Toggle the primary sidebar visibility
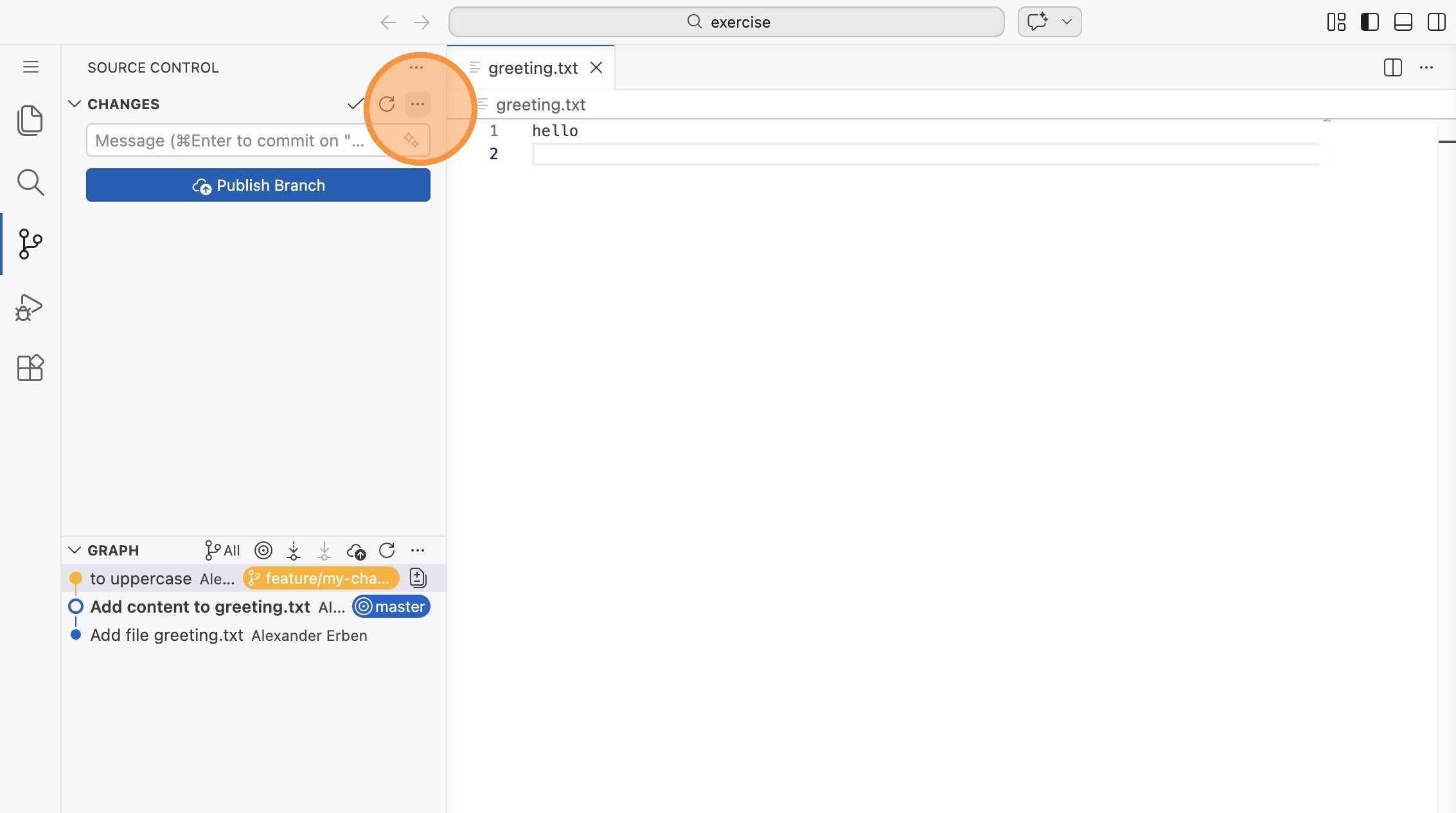 1369,22
